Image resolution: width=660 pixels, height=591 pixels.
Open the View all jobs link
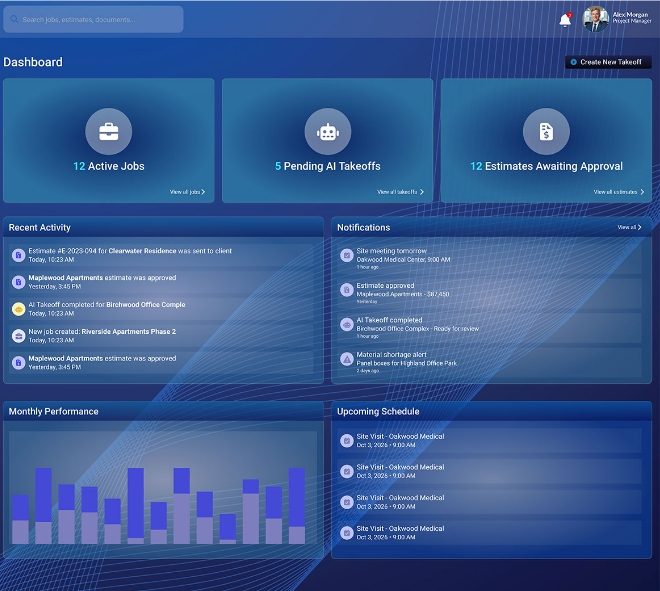187,192
